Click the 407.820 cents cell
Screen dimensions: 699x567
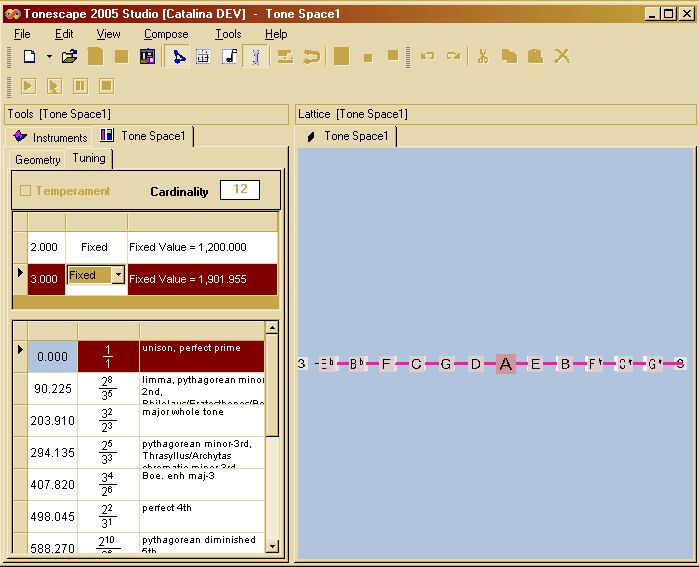click(x=53, y=485)
